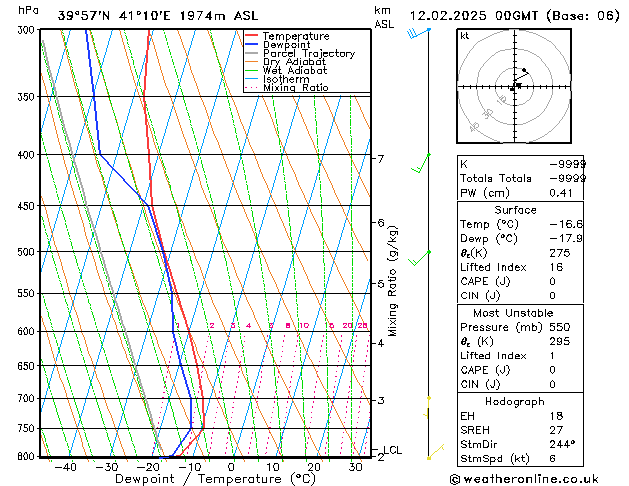Viewport: 629px width, 486px height.
Task: Click the green Wet Adiabat legend line
Action: [251, 71]
